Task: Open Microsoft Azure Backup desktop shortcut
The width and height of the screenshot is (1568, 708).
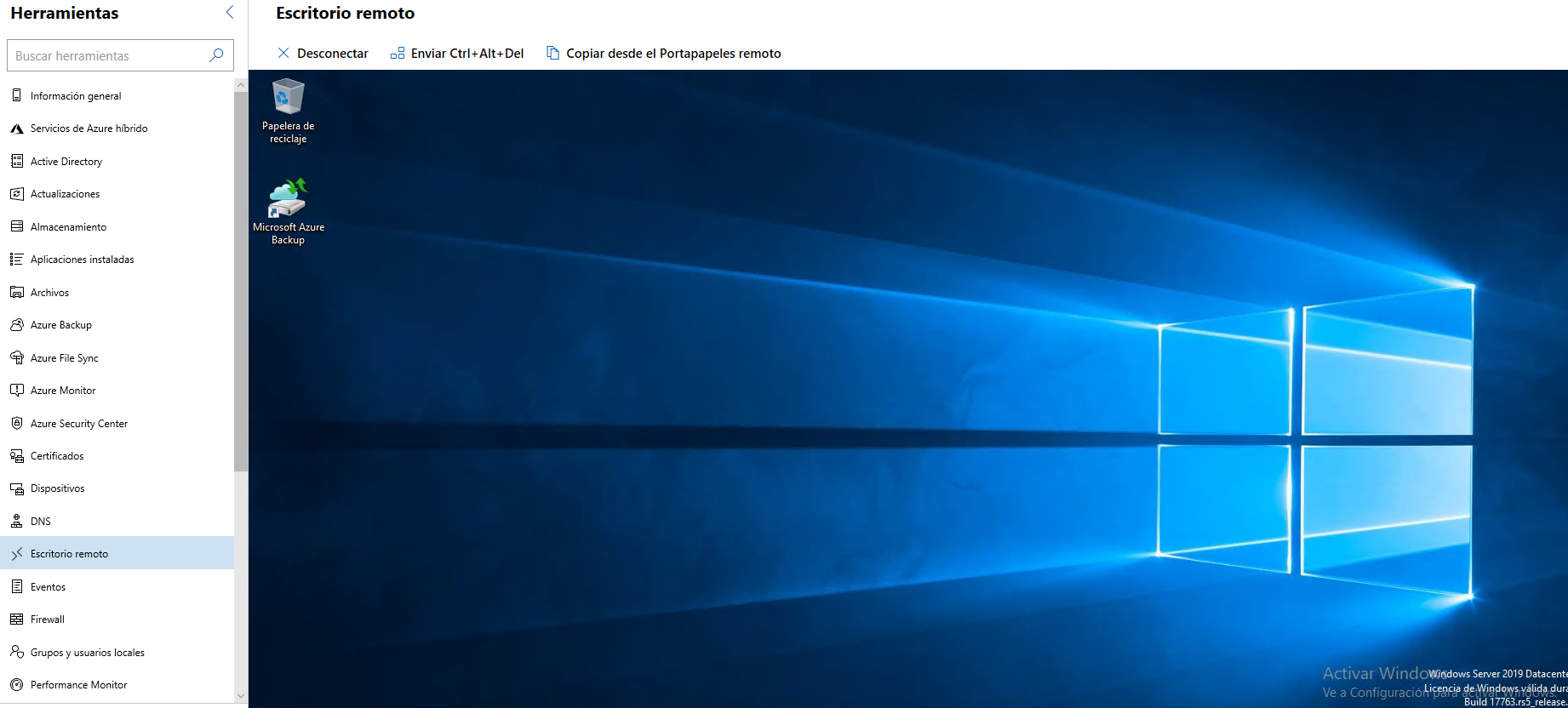Action: (288, 199)
